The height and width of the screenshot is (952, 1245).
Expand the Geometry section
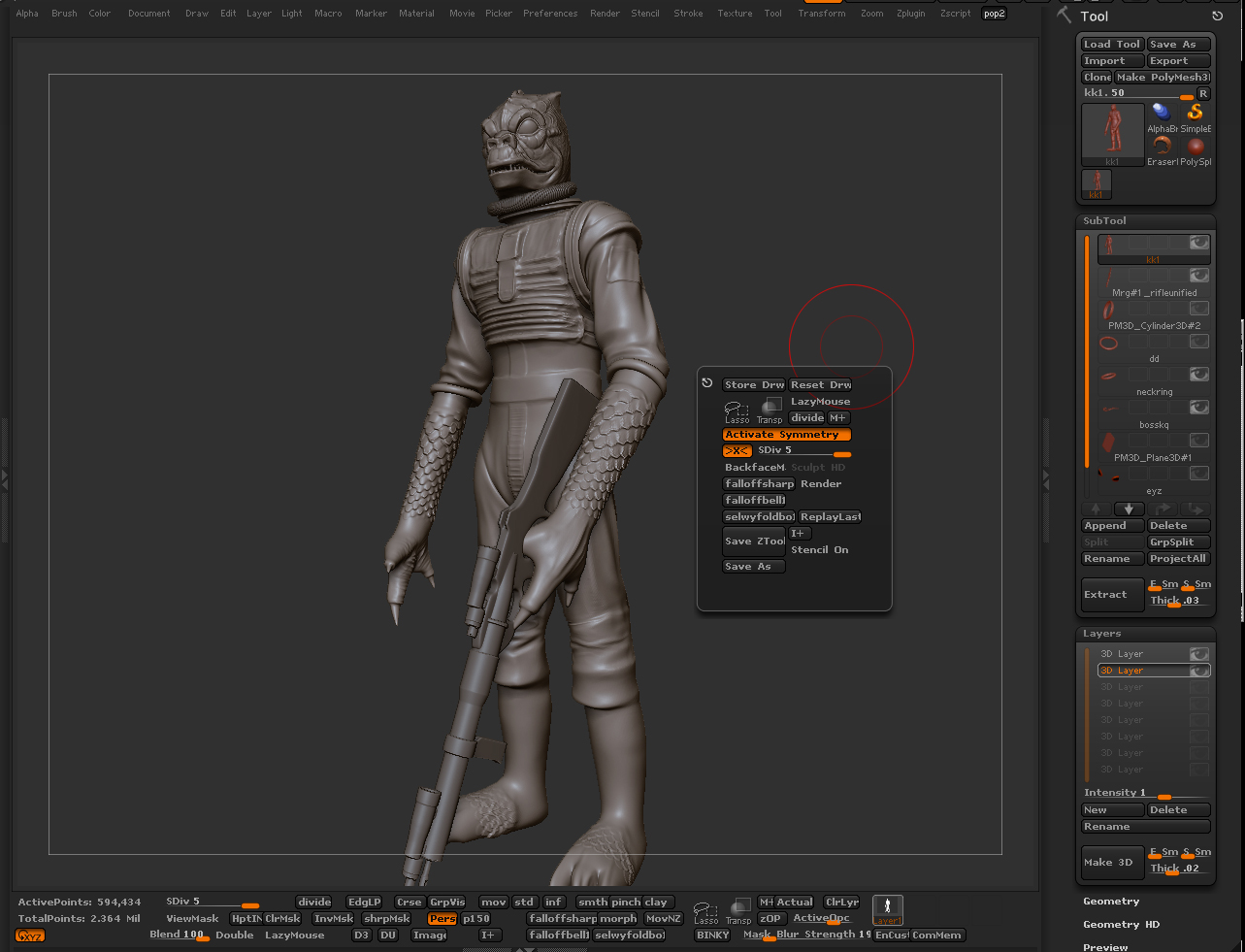(x=1111, y=902)
